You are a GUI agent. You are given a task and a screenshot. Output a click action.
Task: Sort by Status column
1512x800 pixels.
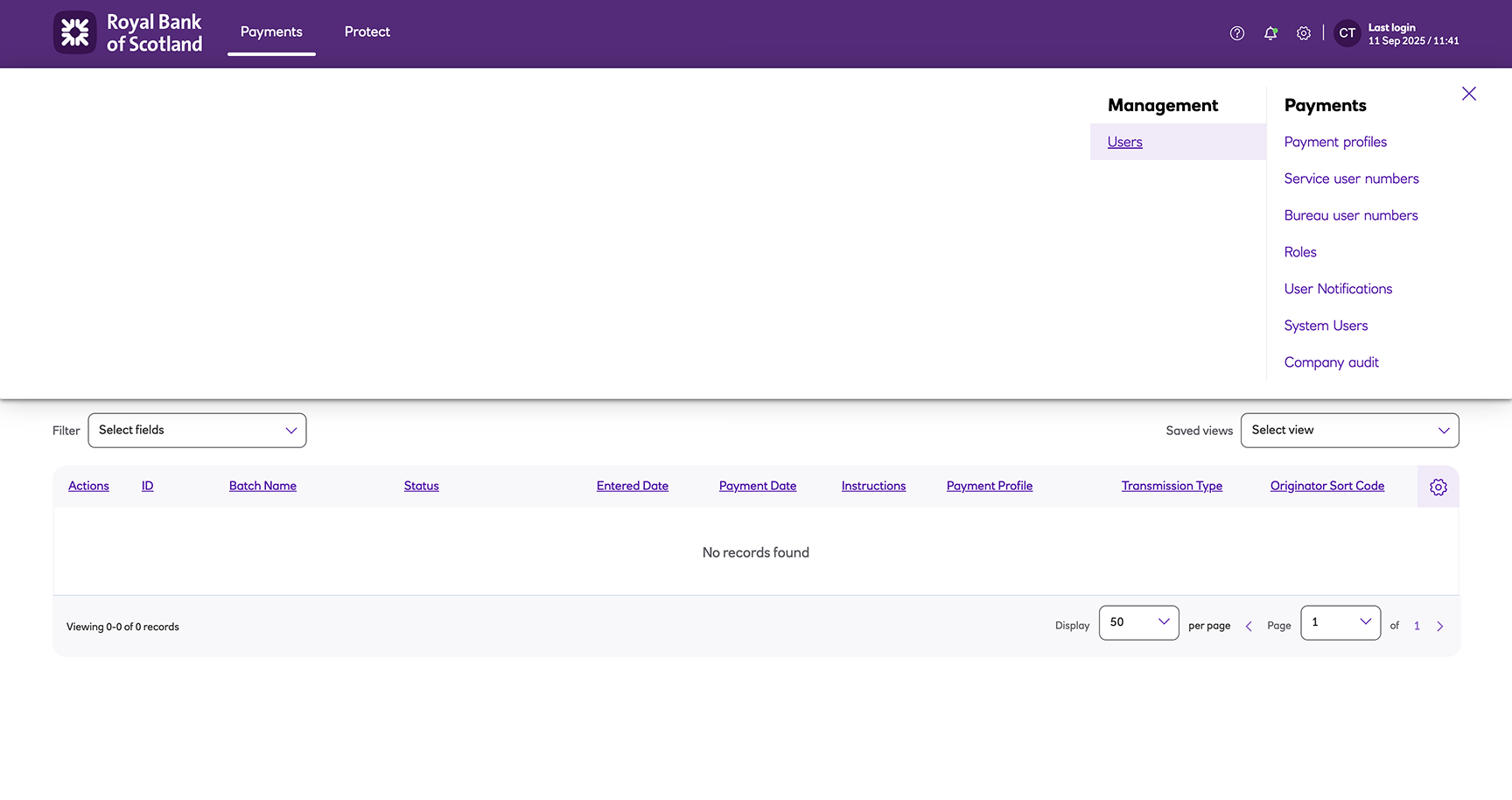[421, 486]
